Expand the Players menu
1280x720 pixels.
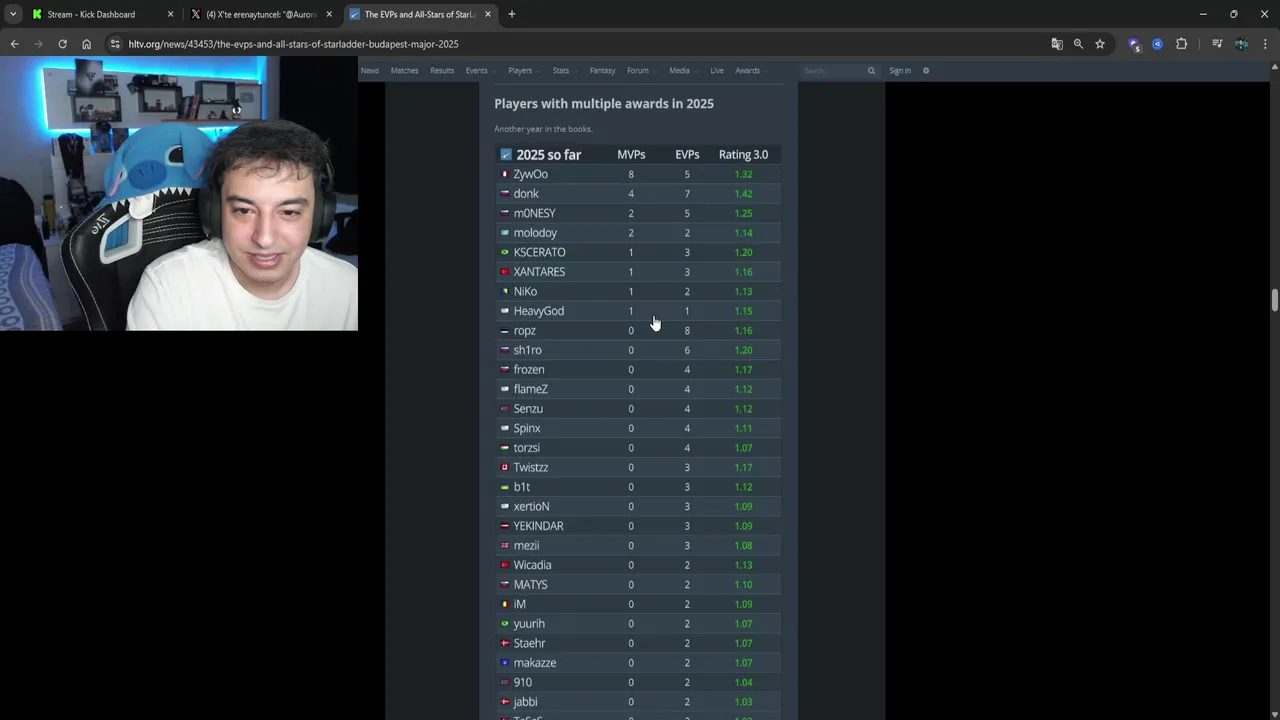523,71
